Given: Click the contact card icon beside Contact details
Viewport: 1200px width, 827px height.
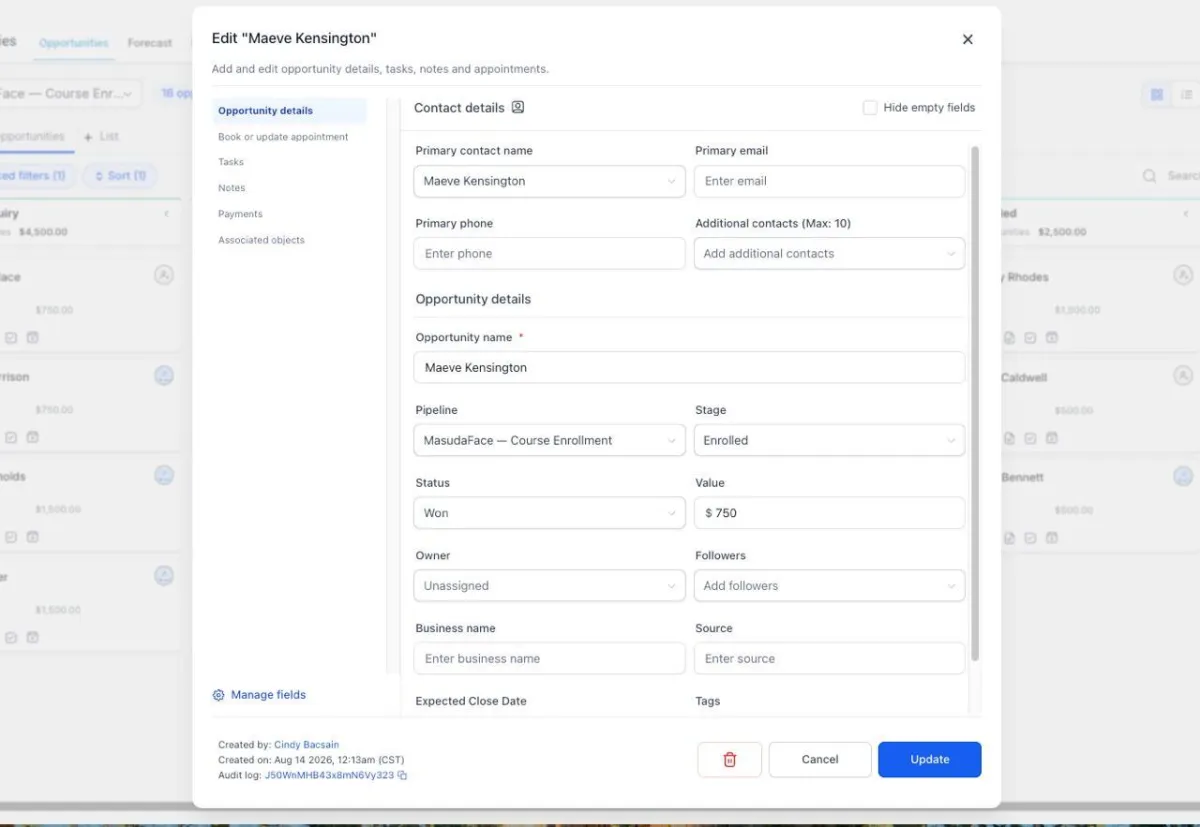Looking at the screenshot, I should point(518,107).
